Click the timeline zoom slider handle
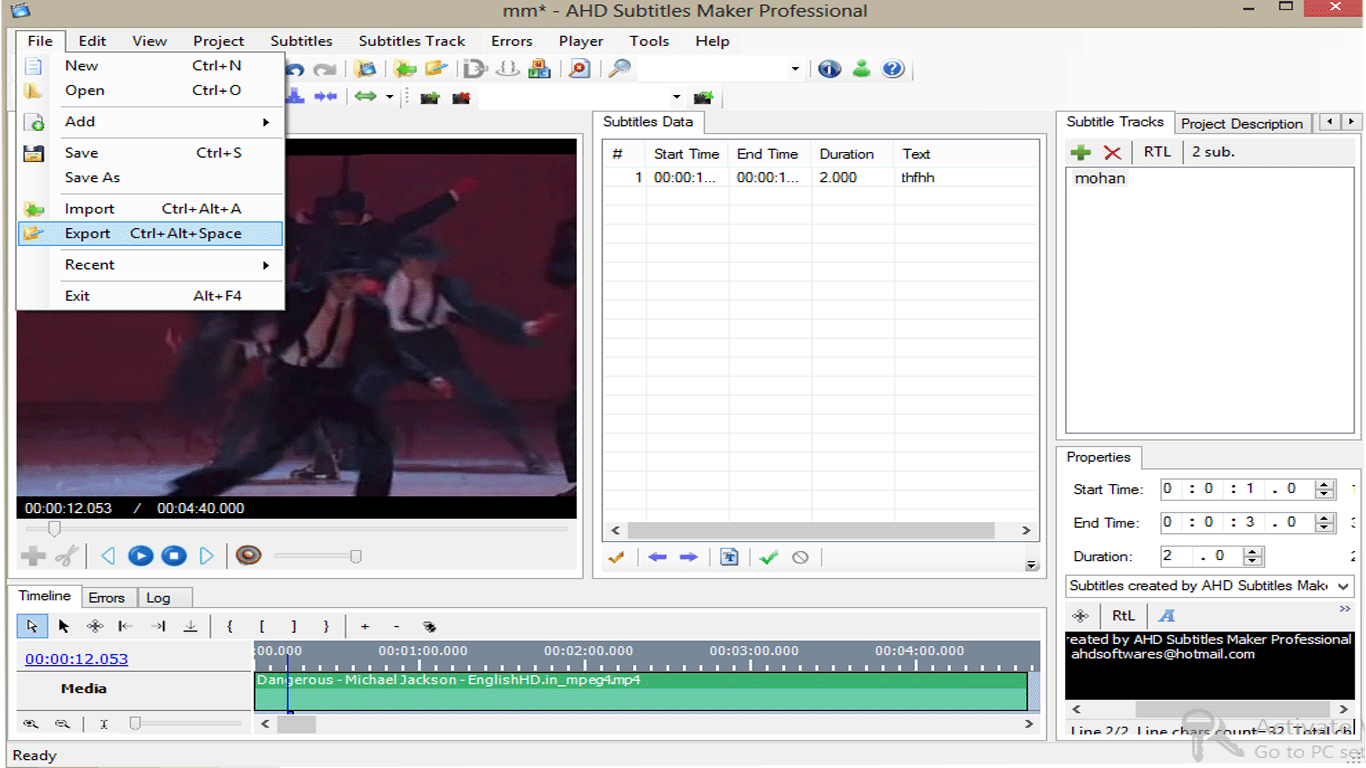 [135, 723]
